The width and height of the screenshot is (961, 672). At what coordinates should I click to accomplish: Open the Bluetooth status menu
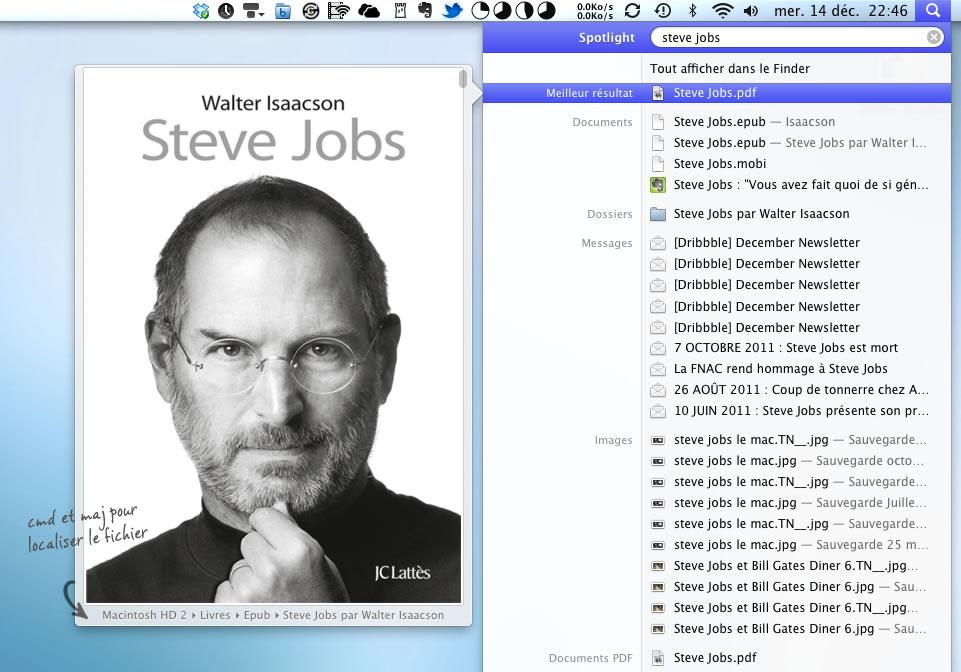pyautogui.click(x=692, y=12)
